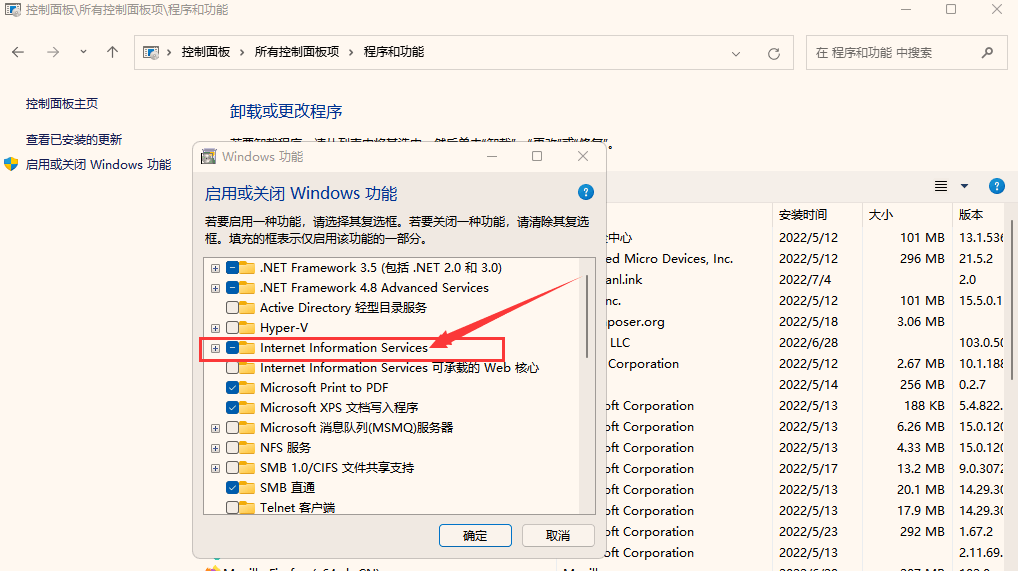
Task: Expand Hyper-V node
Action: (215, 328)
